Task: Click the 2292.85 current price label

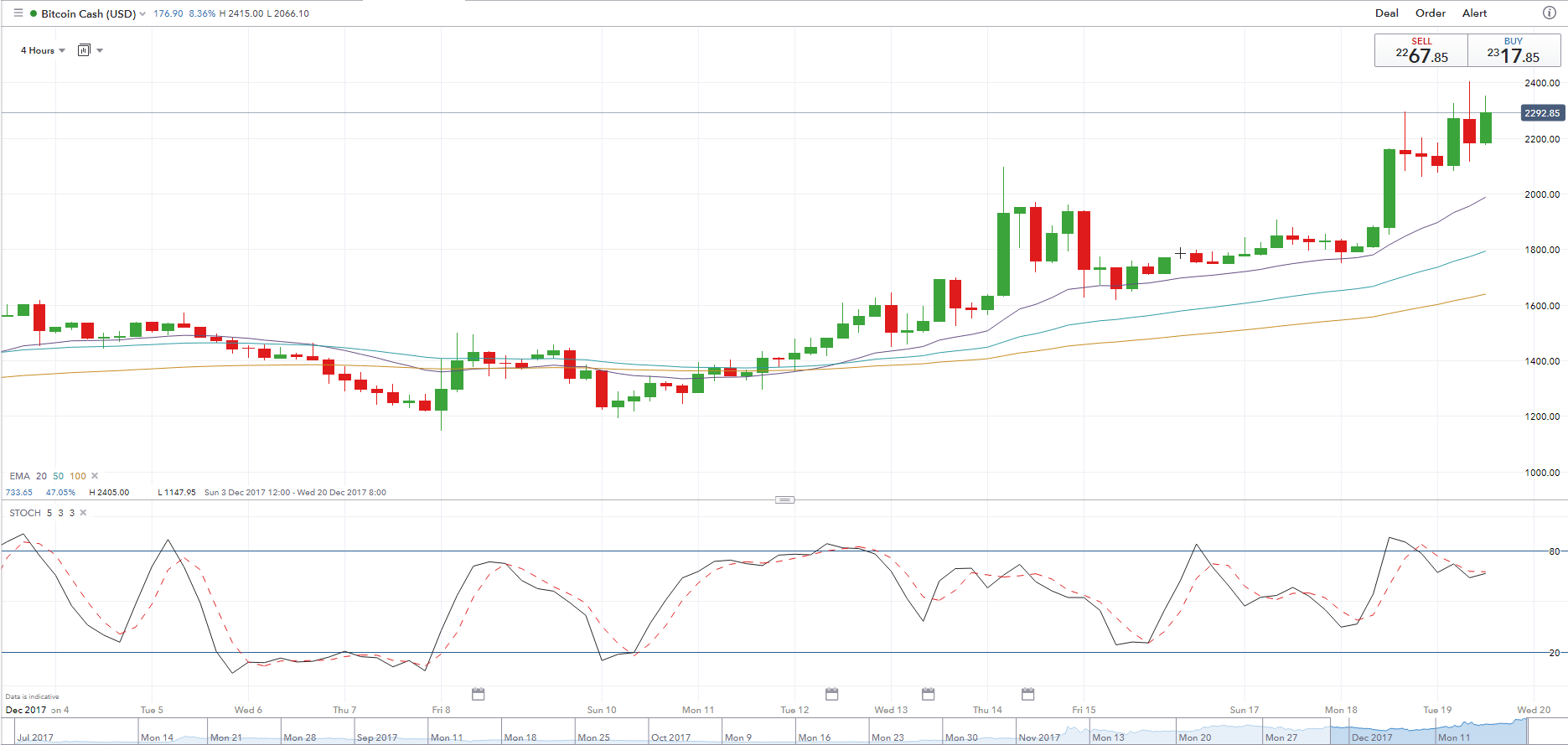Action: tap(1542, 112)
